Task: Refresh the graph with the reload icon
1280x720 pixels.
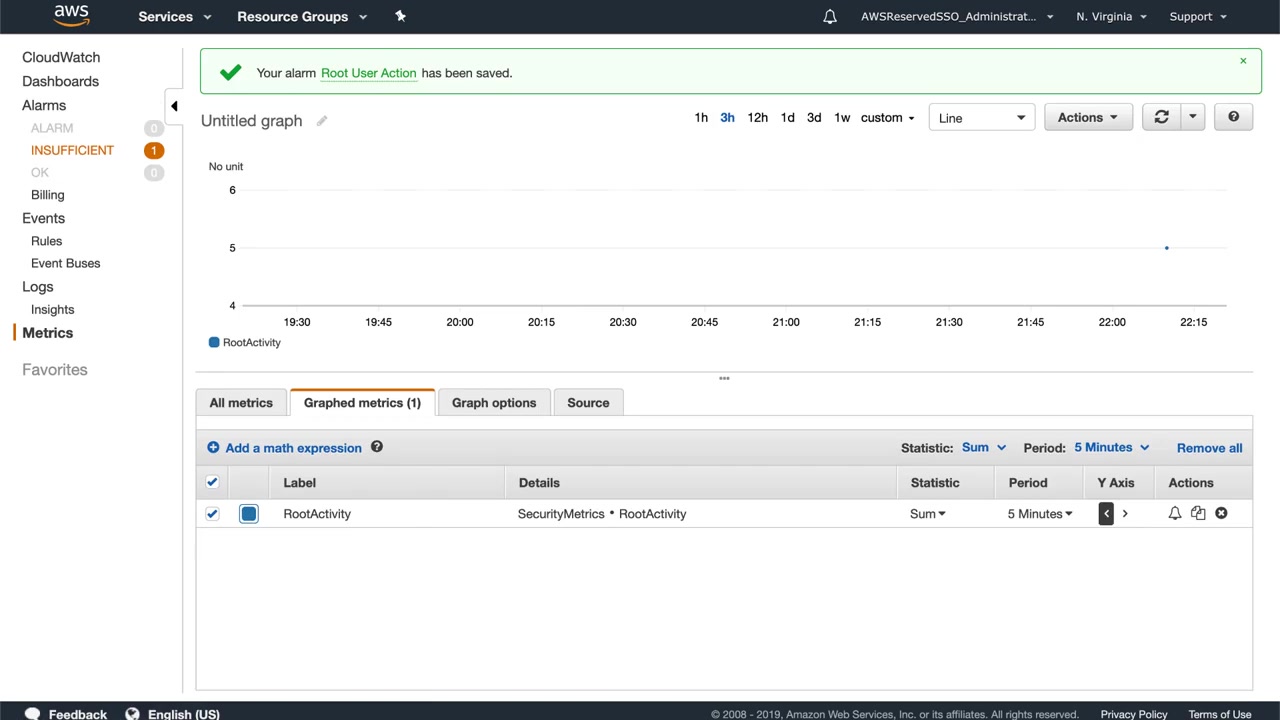Action: click(1161, 117)
